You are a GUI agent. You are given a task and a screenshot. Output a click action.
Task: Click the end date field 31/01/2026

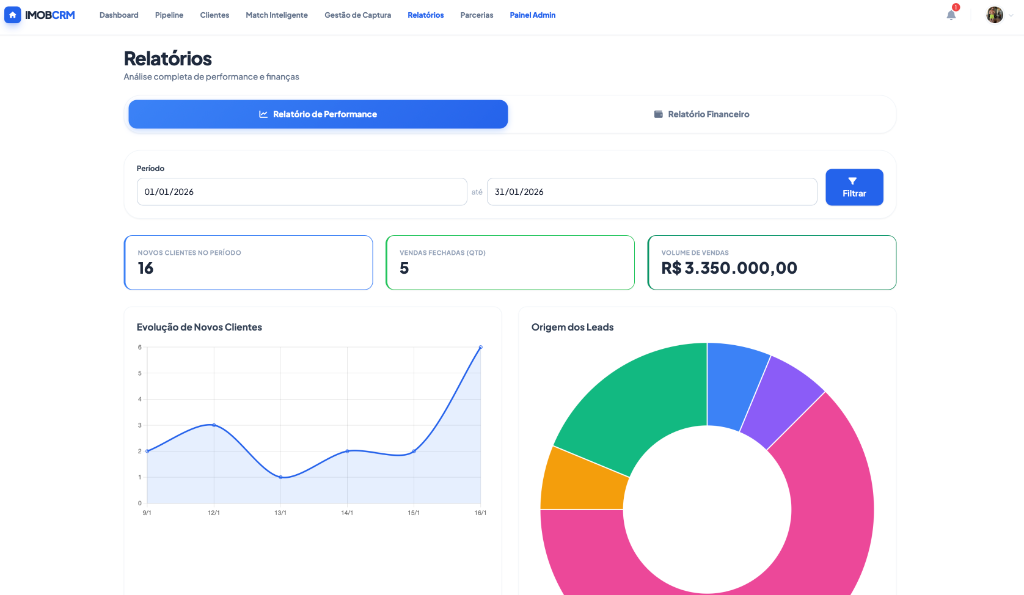[x=651, y=192]
